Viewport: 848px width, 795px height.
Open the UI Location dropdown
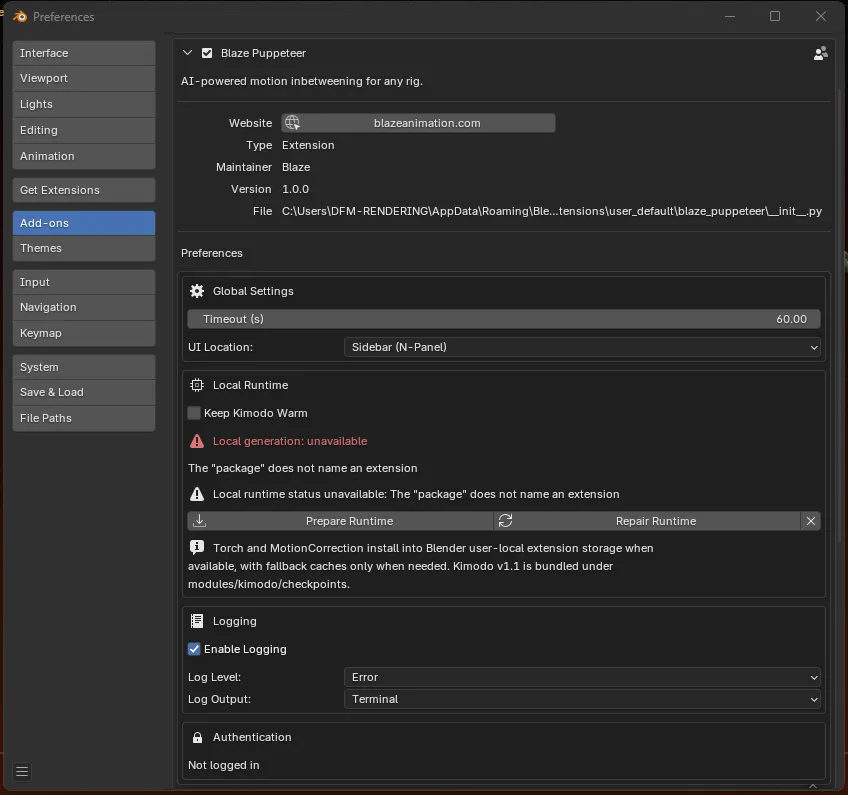coord(582,347)
